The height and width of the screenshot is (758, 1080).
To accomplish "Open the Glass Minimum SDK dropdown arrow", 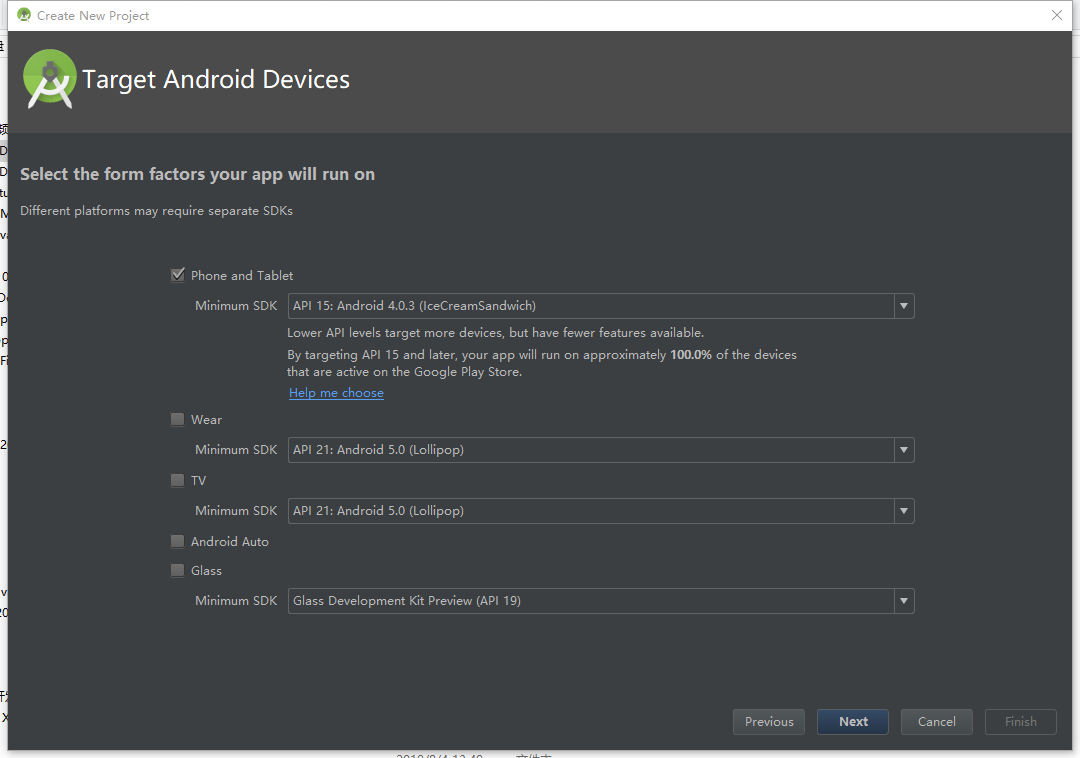I will click(904, 601).
